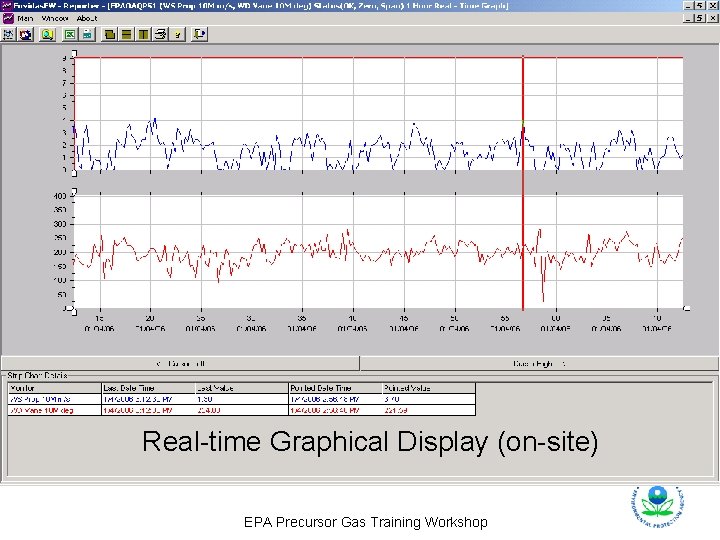Open the About menu
Viewport: 720px width, 540px height.
click(x=87, y=18)
